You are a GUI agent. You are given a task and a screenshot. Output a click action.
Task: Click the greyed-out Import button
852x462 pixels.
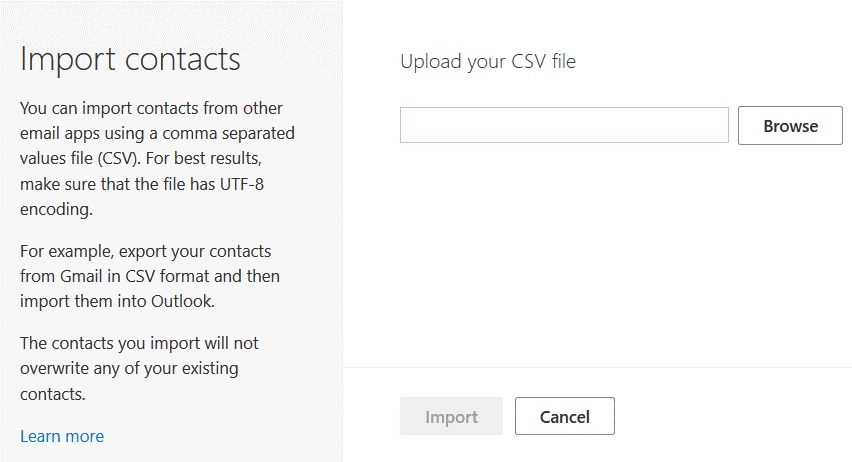451,417
